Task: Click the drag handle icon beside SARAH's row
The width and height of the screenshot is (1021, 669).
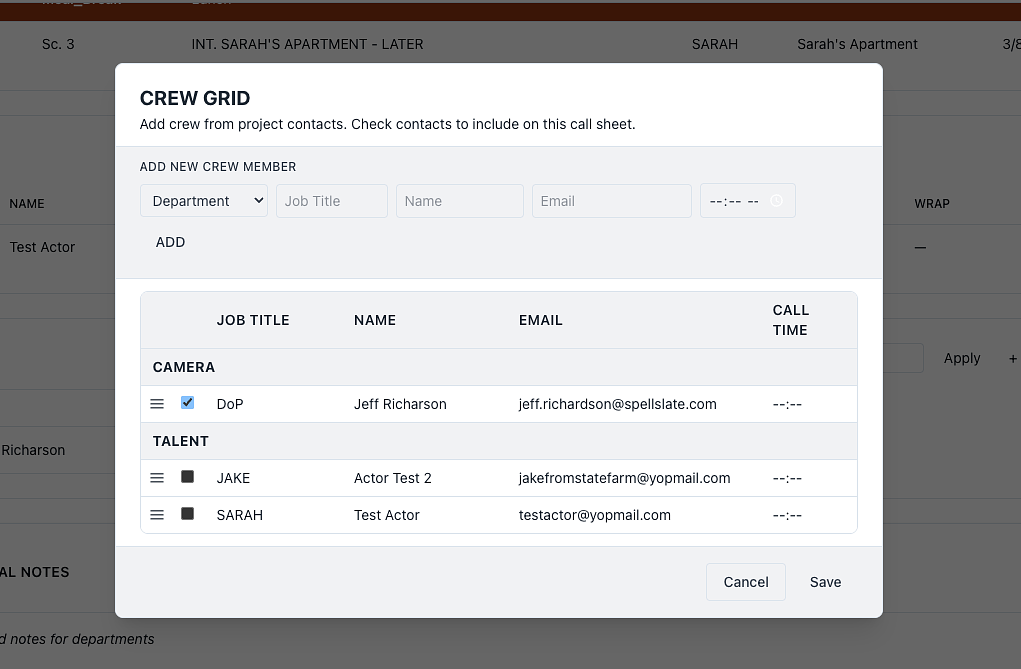Action: [157, 514]
